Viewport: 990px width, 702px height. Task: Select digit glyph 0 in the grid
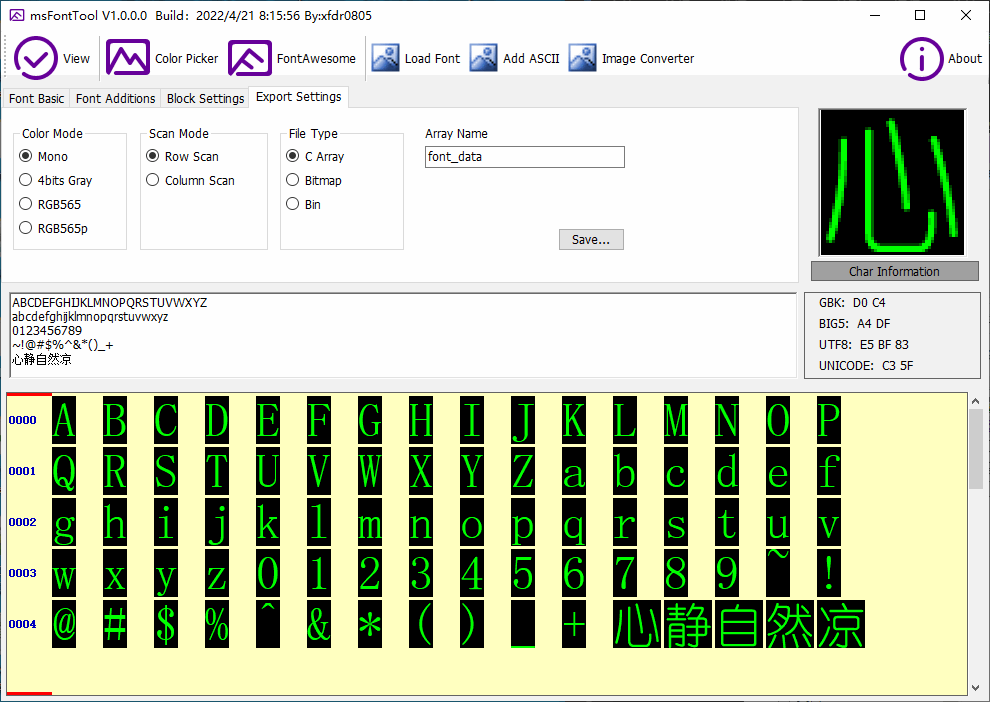(x=268, y=573)
